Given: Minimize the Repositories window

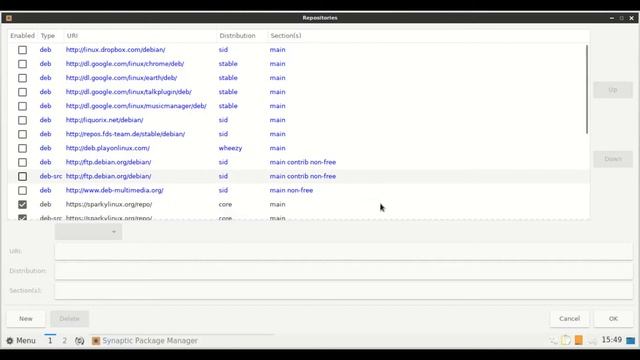Looking at the screenshot, I should 611,18.
